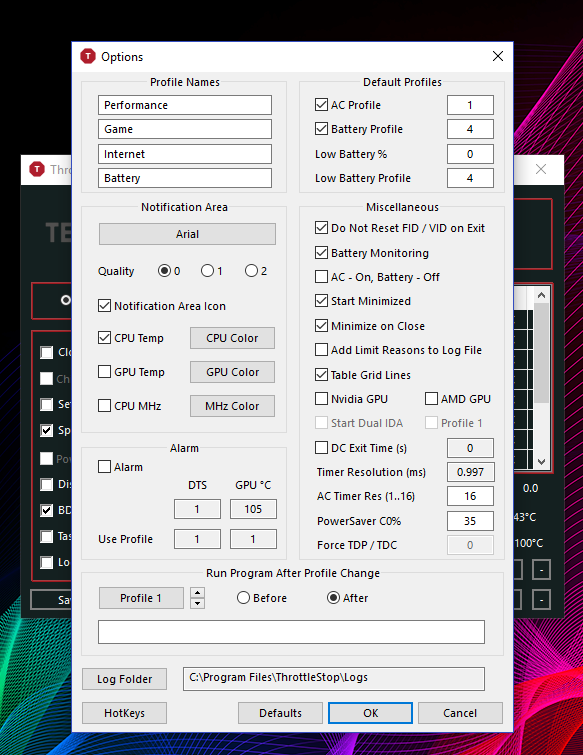Image resolution: width=583 pixels, height=755 pixels.
Task: Click the Cancel button
Action: [460, 713]
